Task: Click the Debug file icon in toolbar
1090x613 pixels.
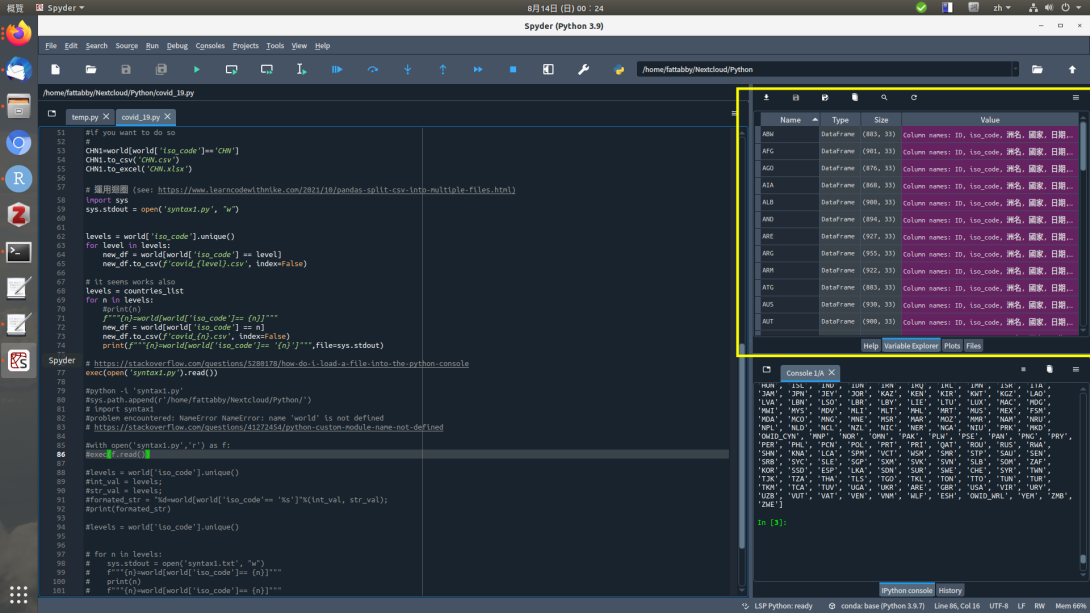Action: tap(337, 69)
